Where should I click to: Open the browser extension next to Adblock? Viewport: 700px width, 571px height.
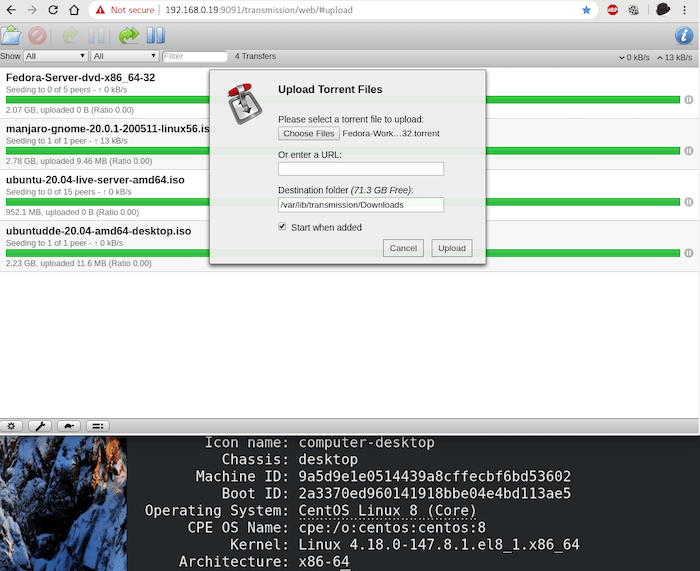[x=633, y=10]
